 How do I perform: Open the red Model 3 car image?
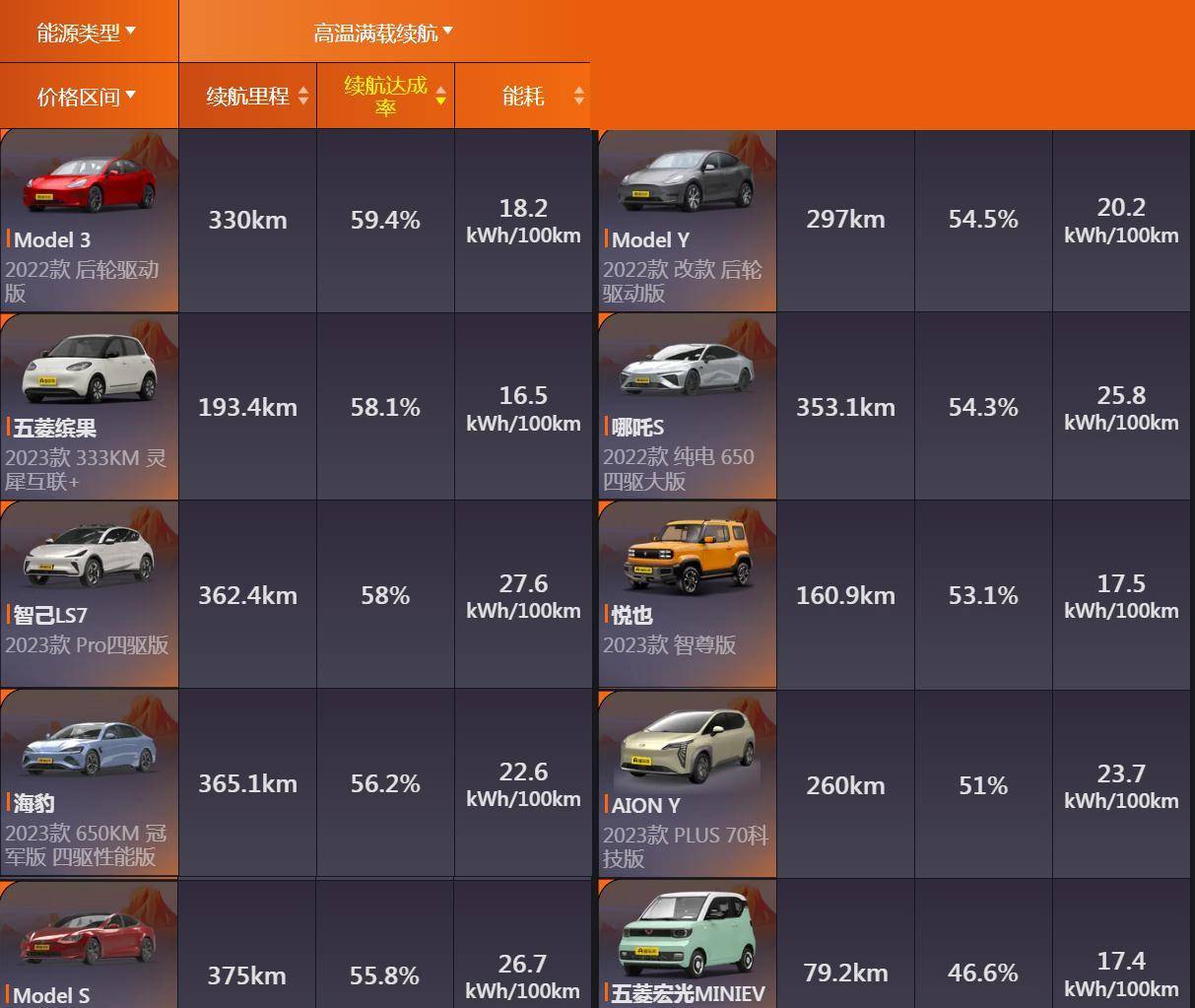pos(90,184)
